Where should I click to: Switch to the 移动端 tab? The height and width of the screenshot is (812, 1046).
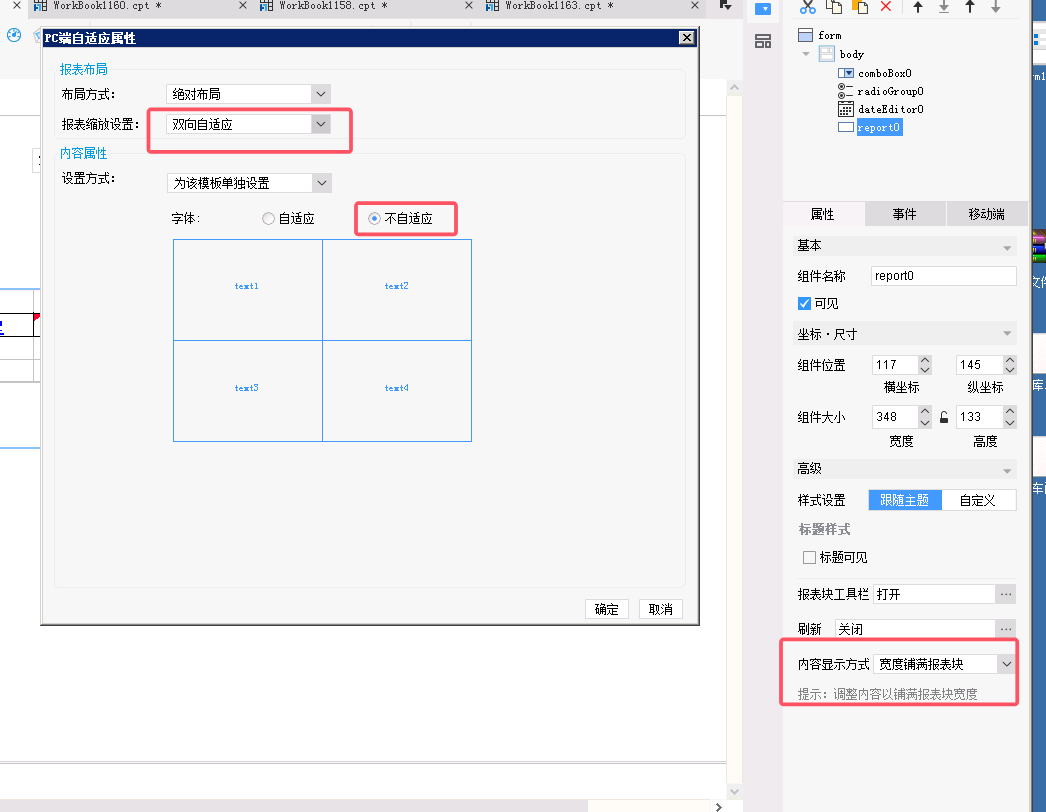(987, 214)
